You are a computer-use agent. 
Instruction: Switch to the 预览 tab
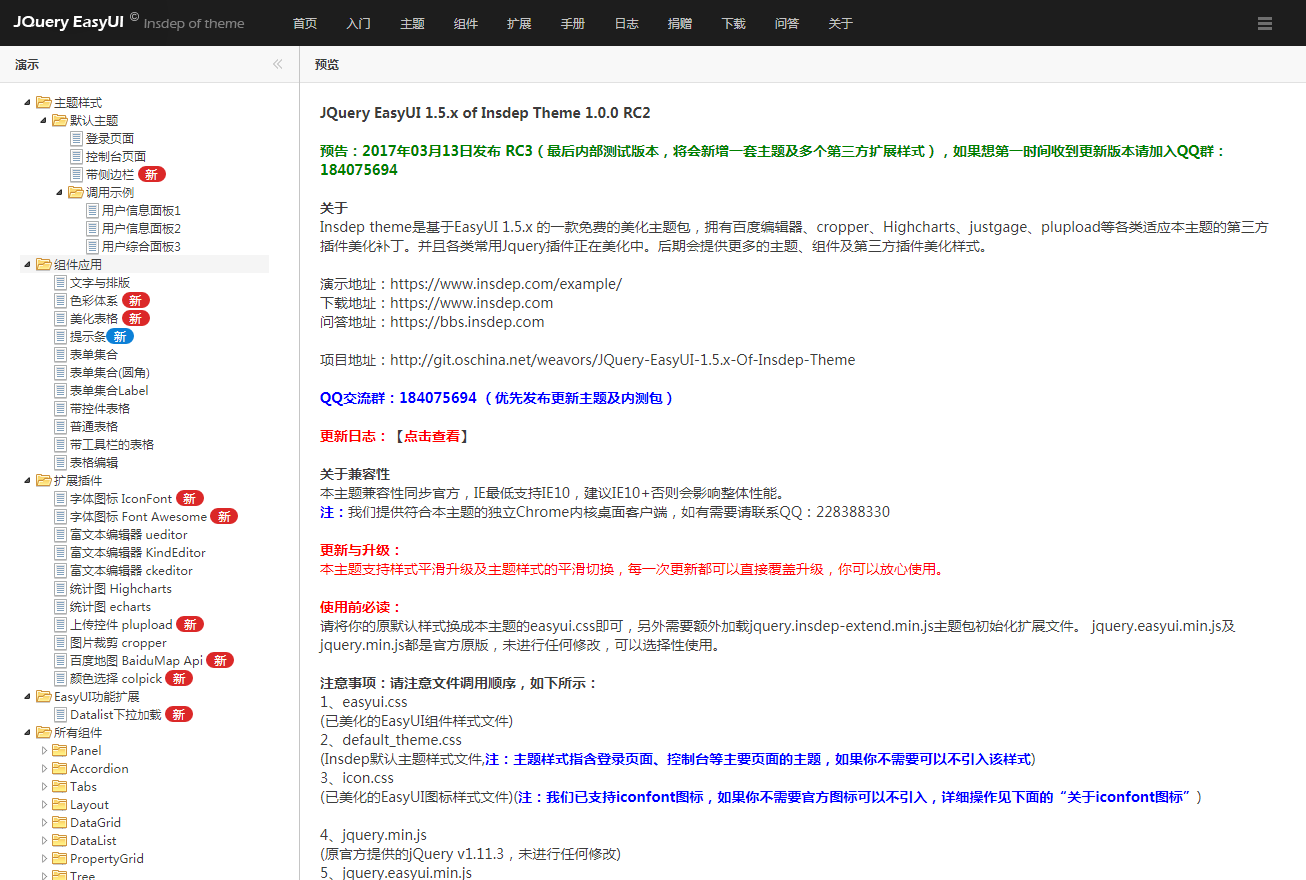327,63
